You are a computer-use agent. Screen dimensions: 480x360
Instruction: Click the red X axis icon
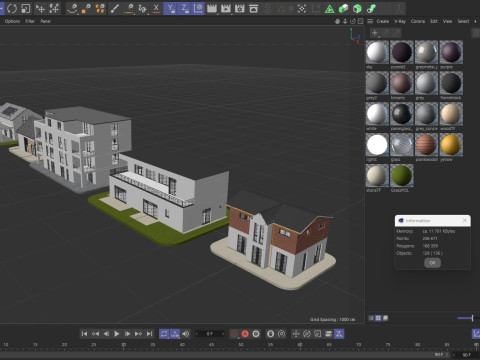click(x=156, y=9)
